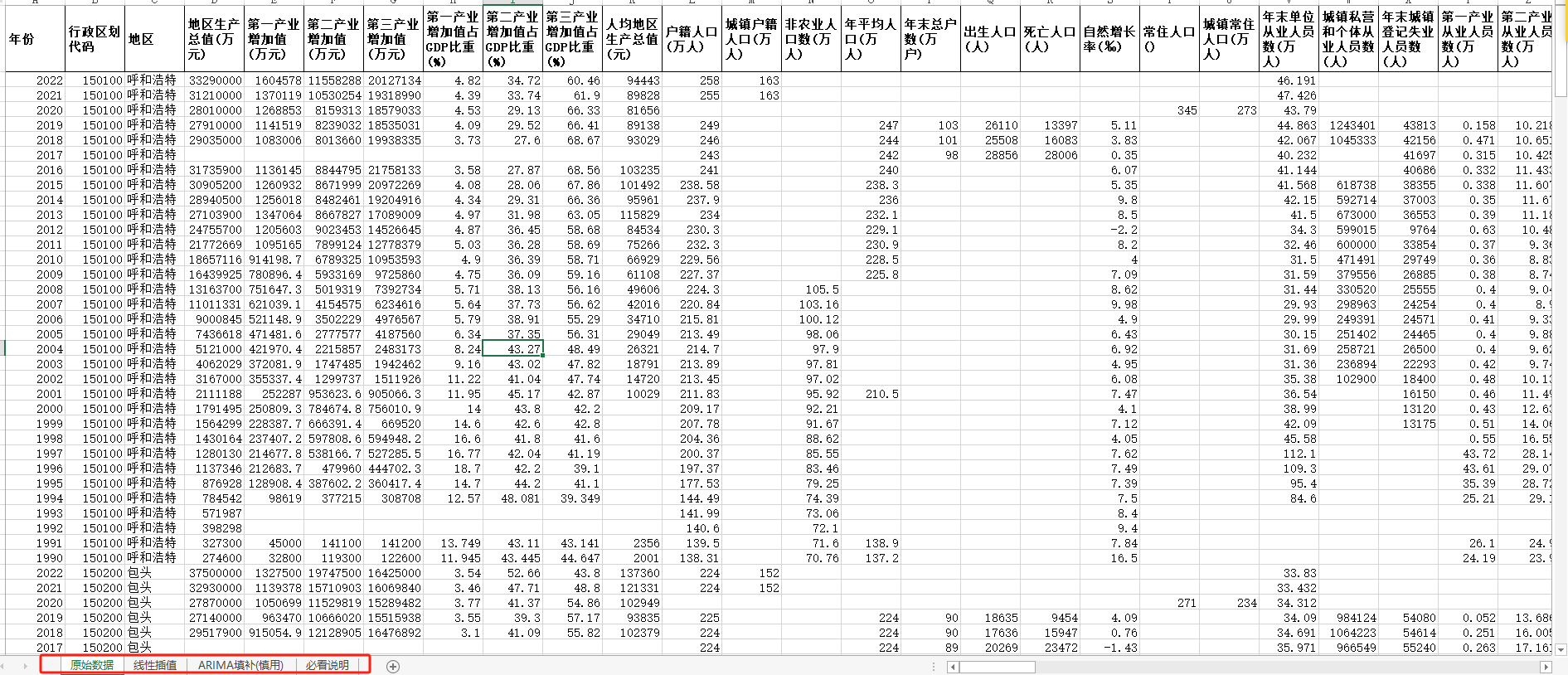Click the horizontal scrollbar left arrow
This screenshot has height=675, width=1568.
(x=953, y=667)
